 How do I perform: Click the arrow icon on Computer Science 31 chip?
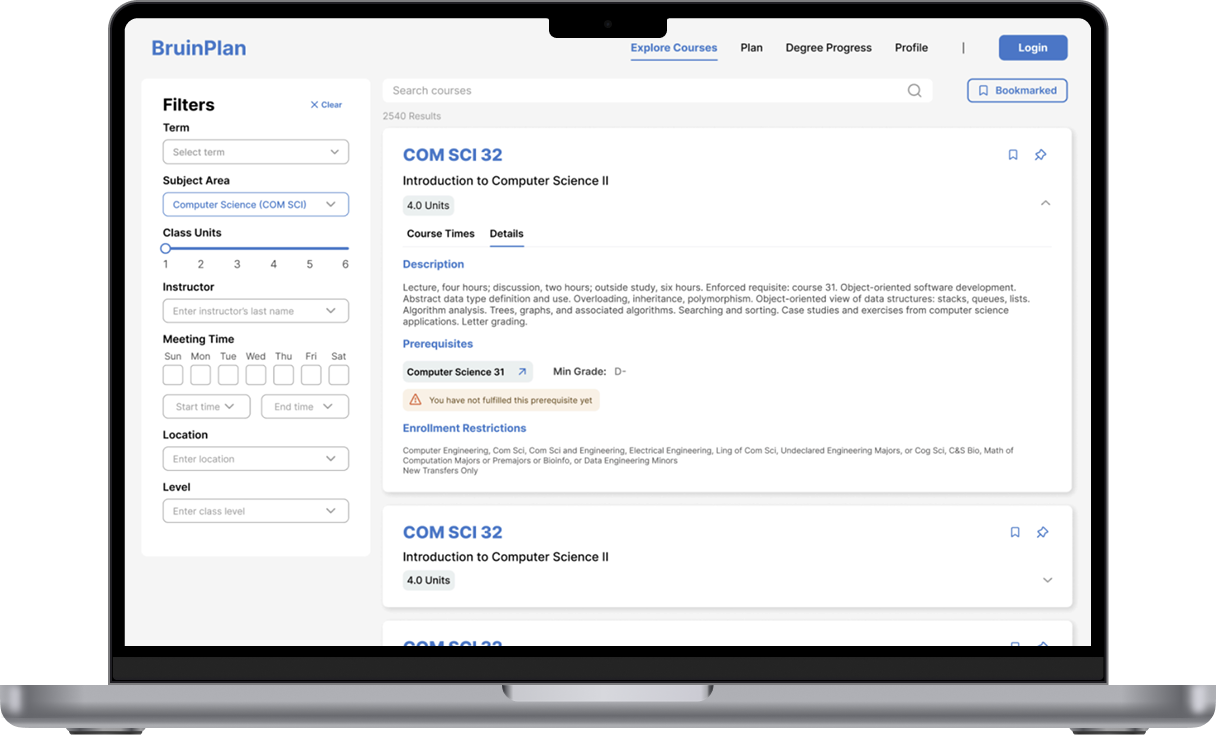click(x=521, y=372)
